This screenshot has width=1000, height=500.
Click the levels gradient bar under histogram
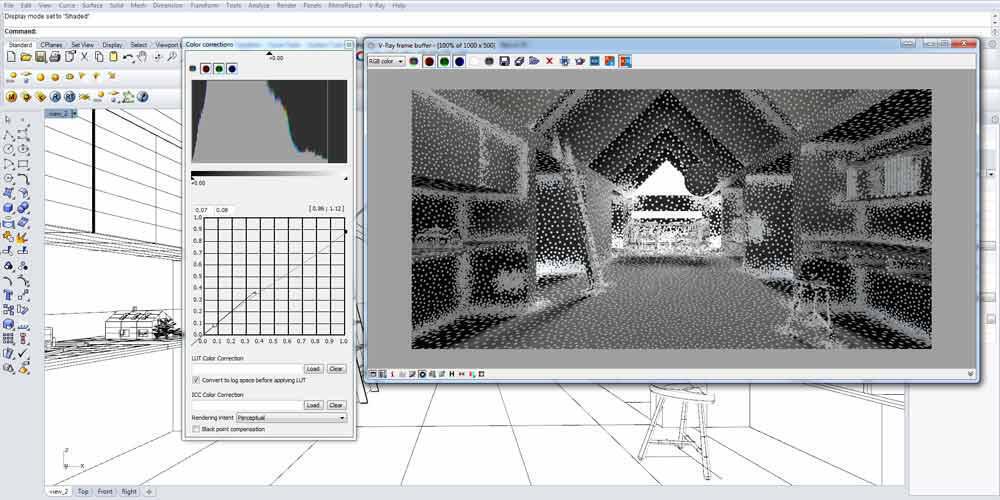(269, 173)
